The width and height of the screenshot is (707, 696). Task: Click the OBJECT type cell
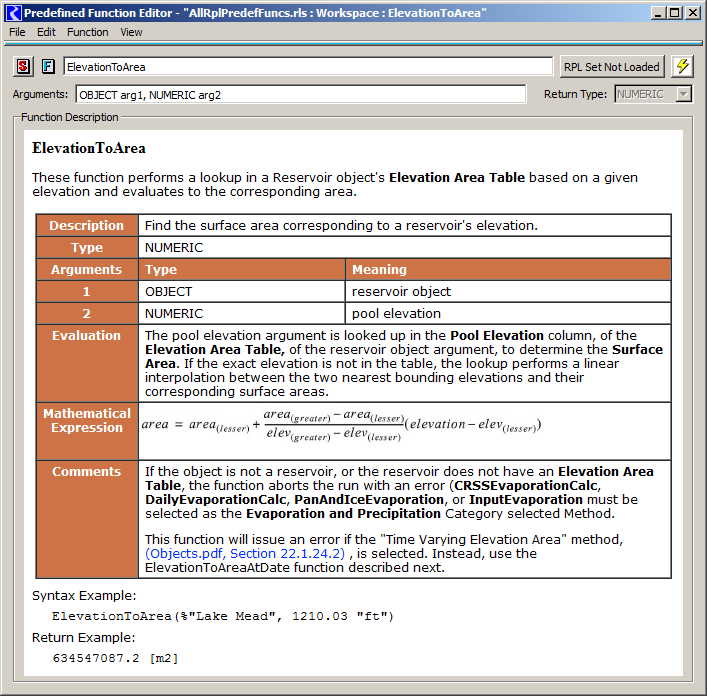click(242, 292)
